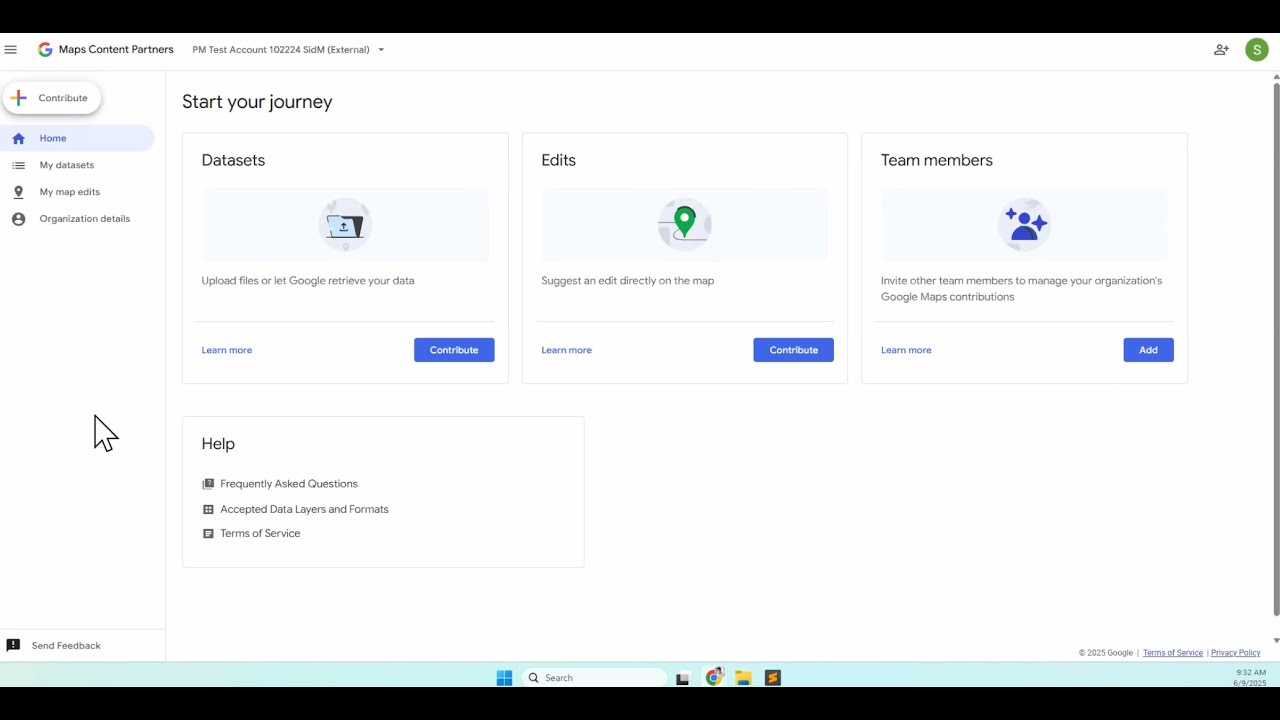Click the page vertical scrollbar
1280x720 pixels.
coord(1276,350)
